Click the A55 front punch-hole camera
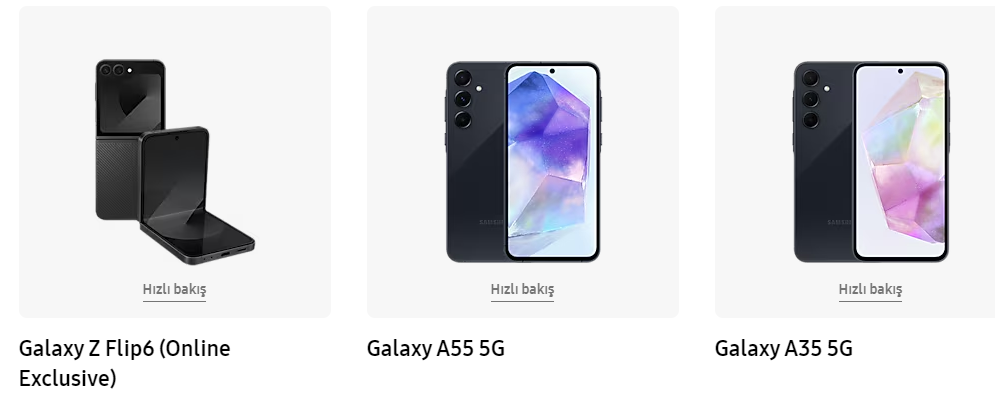995x406 pixels. coord(552,71)
